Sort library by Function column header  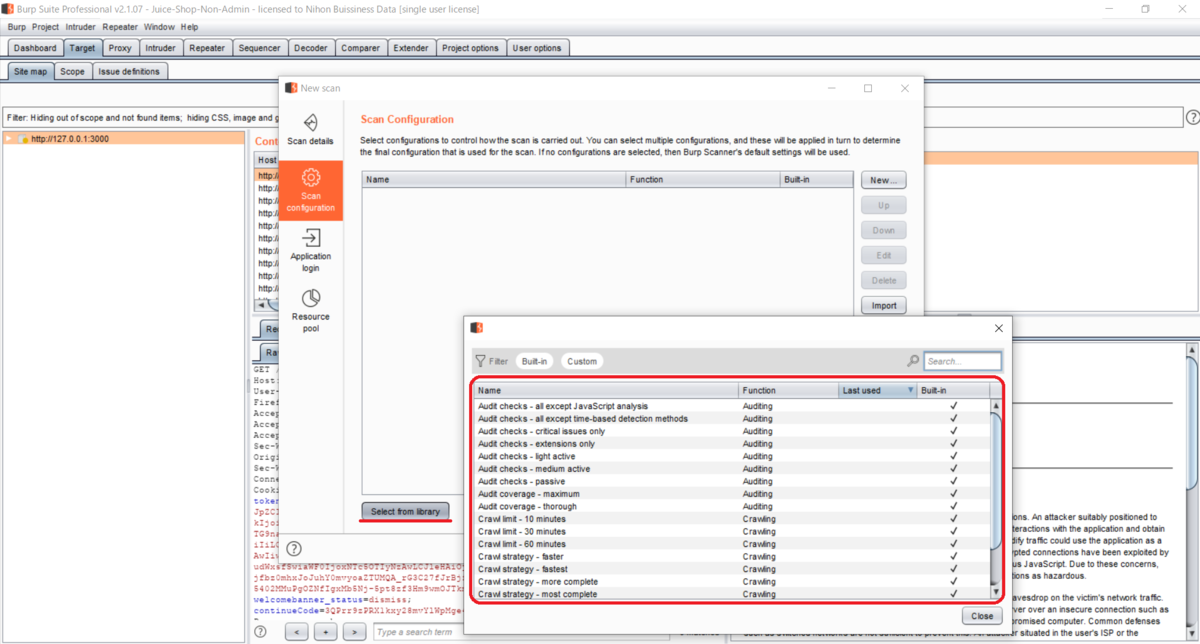pyautogui.click(x=789, y=390)
